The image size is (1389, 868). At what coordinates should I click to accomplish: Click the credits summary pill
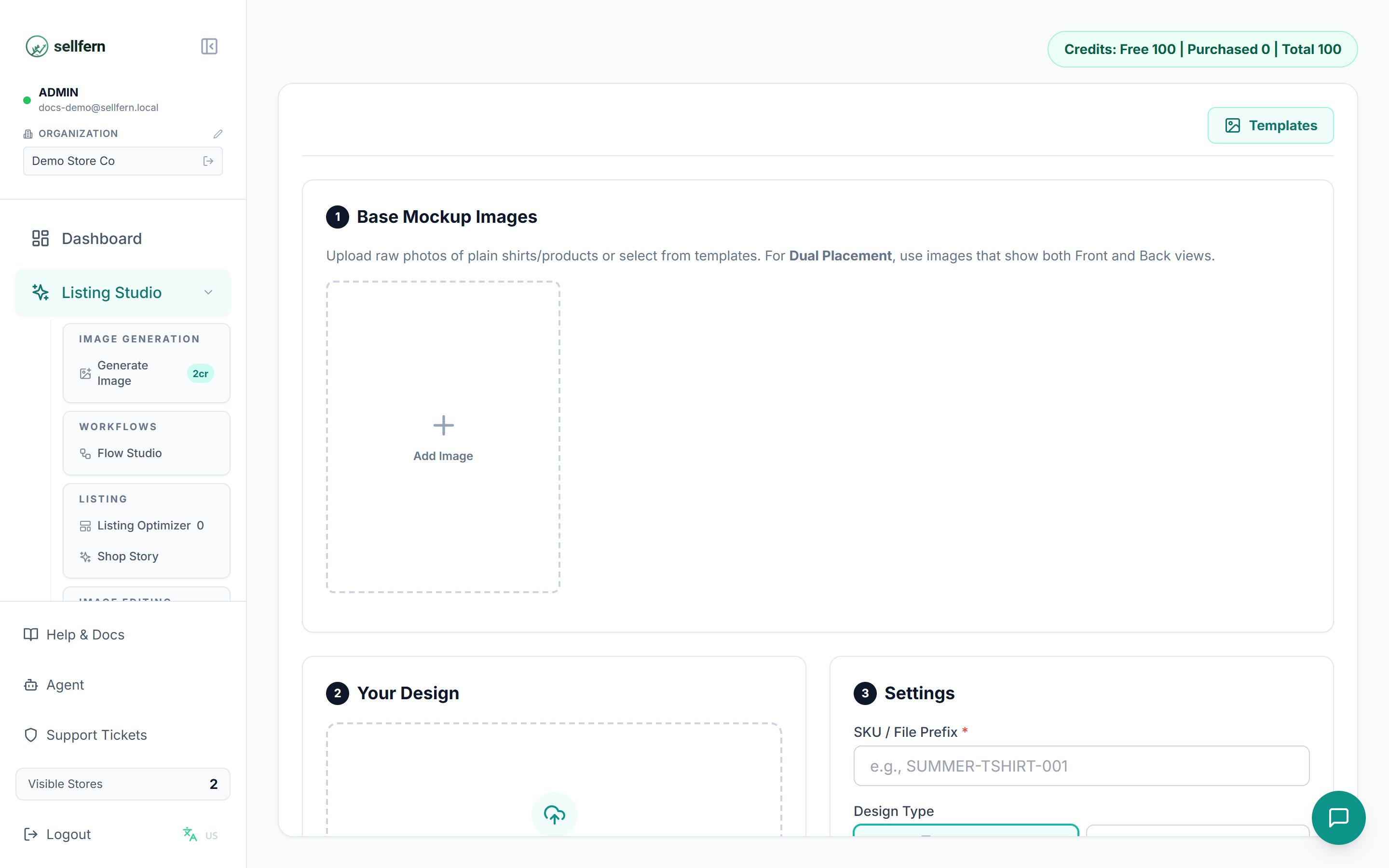click(x=1202, y=49)
